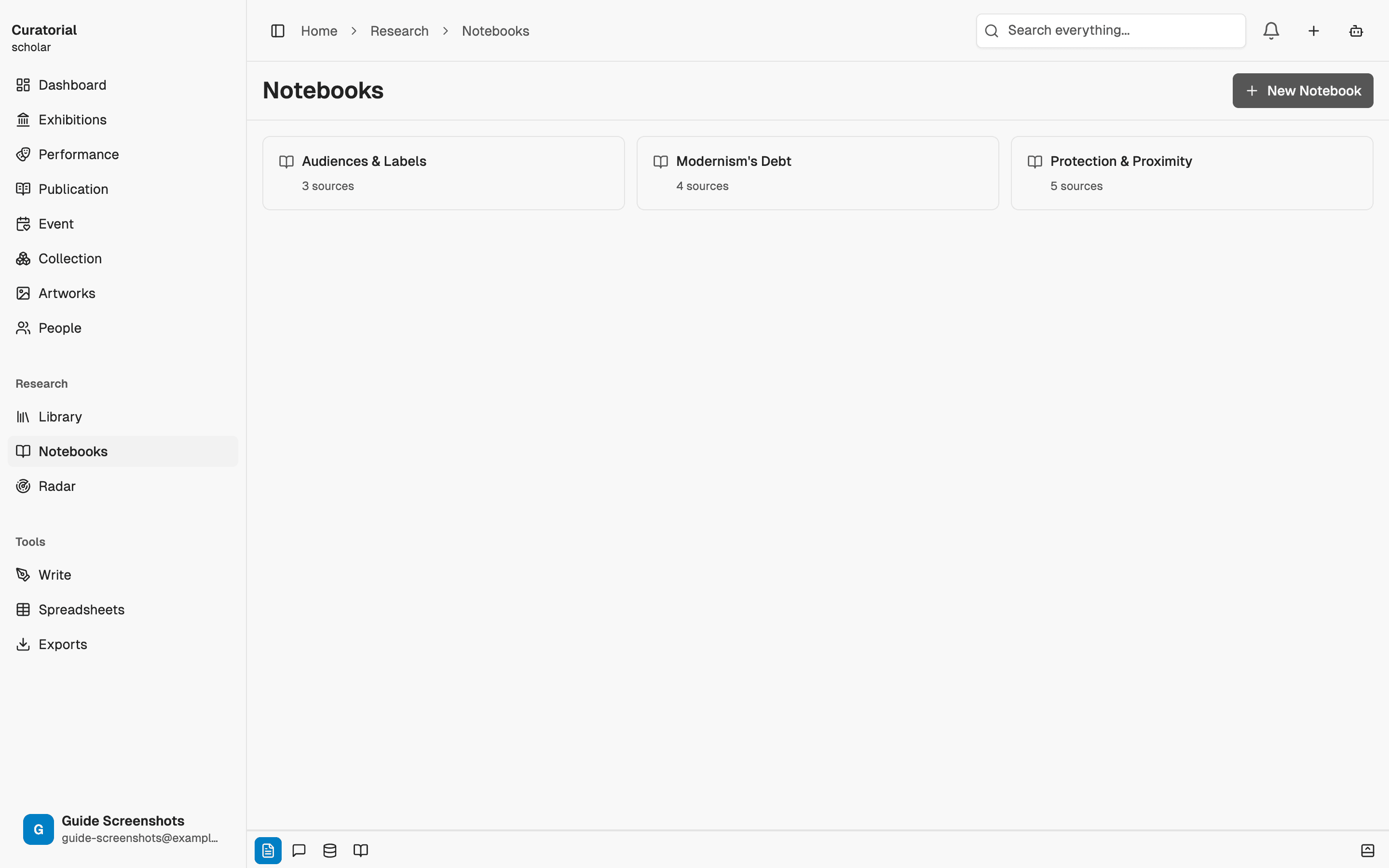Focus the Search everything field
This screenshot has width=1389, height=868.
click(1111, 31)
